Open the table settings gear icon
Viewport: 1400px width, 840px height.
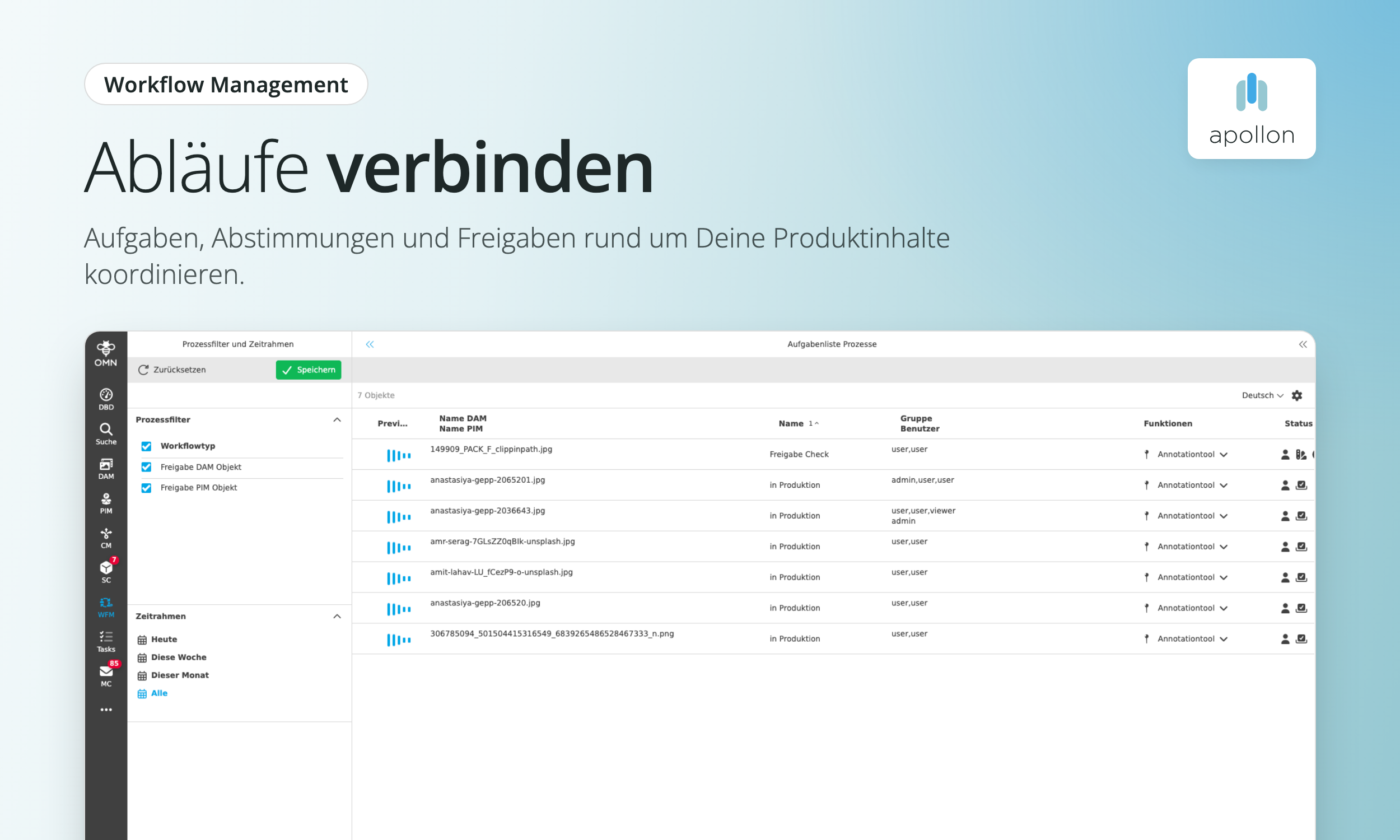[1296, 396]
